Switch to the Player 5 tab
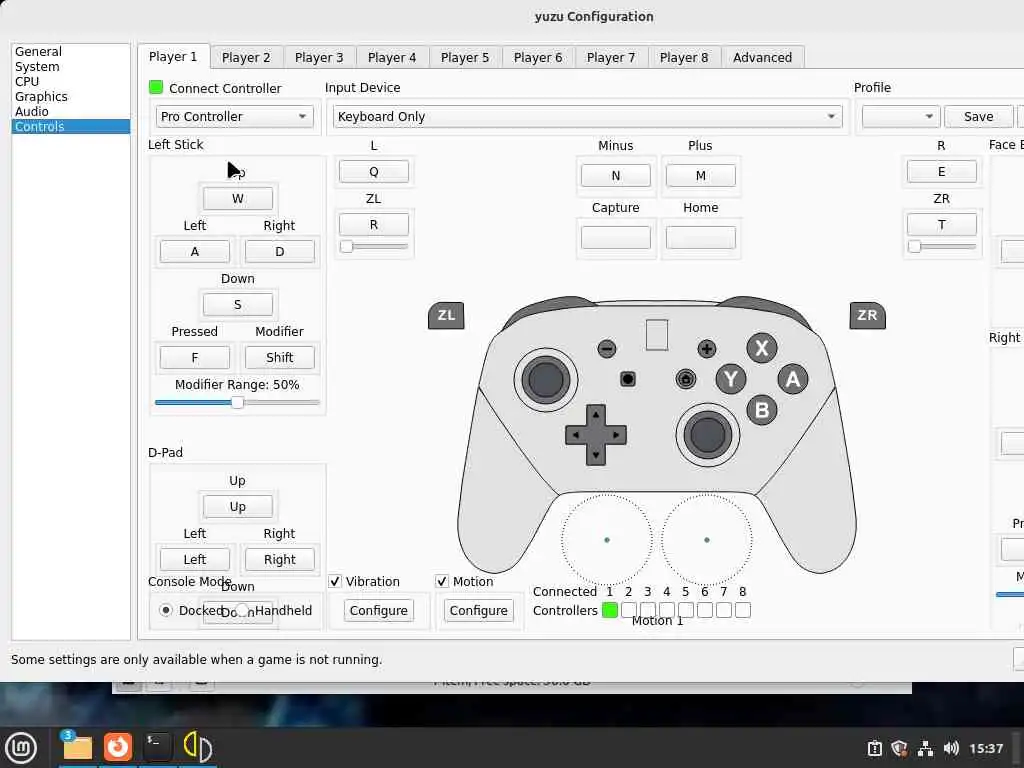 click(x=465, y=57)
